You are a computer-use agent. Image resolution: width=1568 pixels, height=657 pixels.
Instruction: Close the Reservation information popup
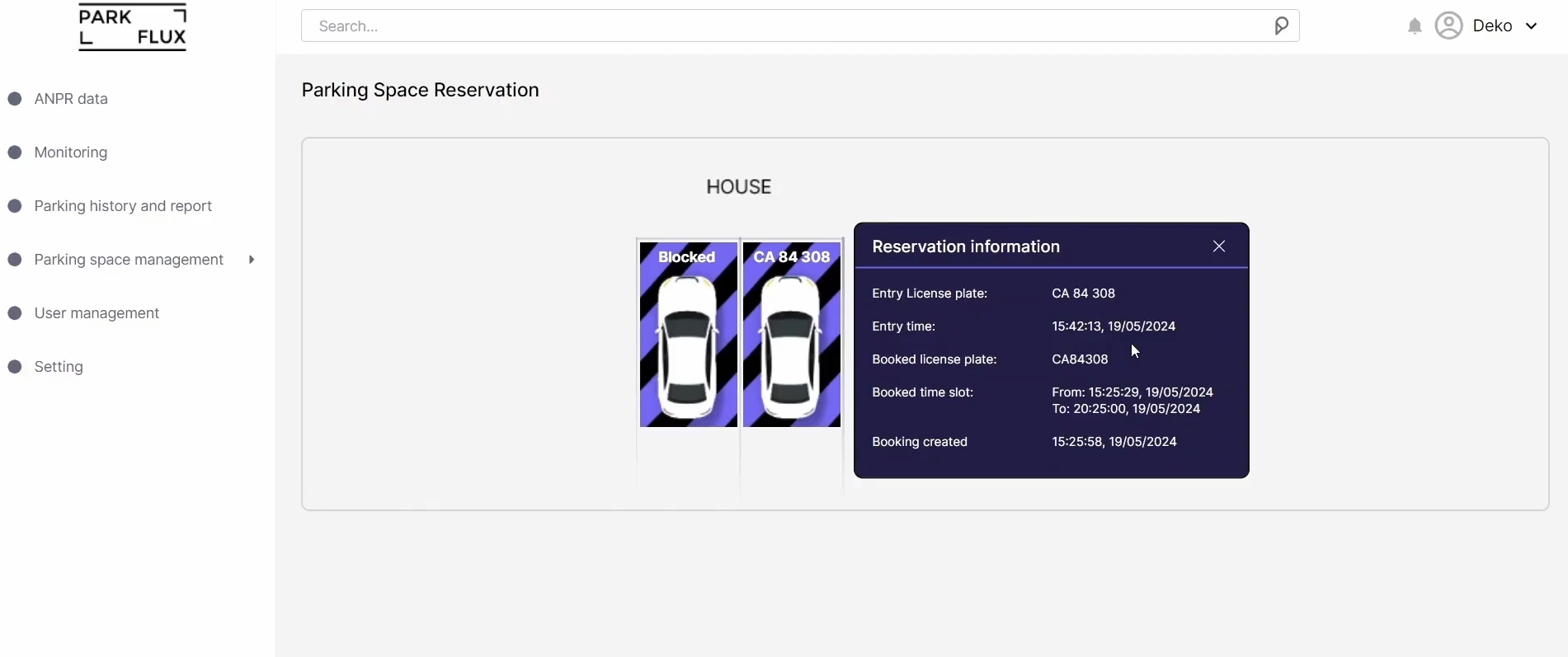pyautogui.click(x=1219, y=246)
